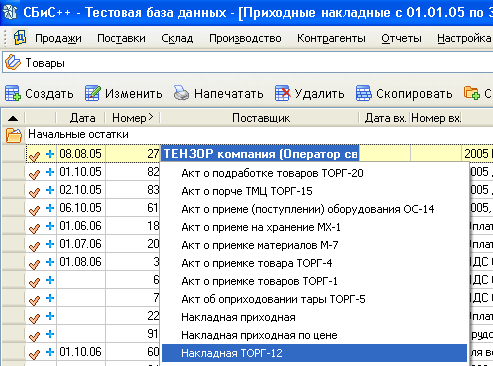Click the blue plus in row number 91
The image size is (493, 366).
point(50,334)
